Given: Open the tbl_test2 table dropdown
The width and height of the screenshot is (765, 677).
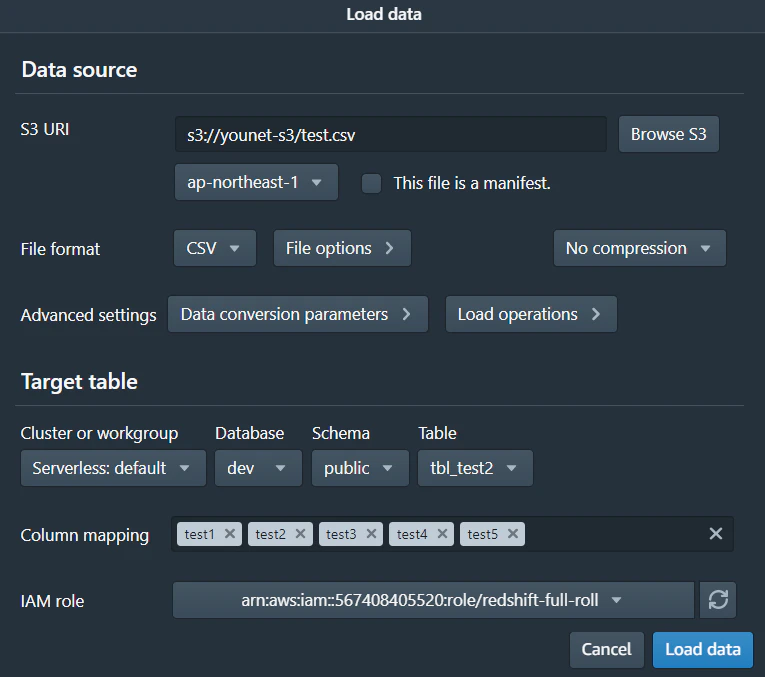Looking at the screenshot, I should tap(475, 468).
